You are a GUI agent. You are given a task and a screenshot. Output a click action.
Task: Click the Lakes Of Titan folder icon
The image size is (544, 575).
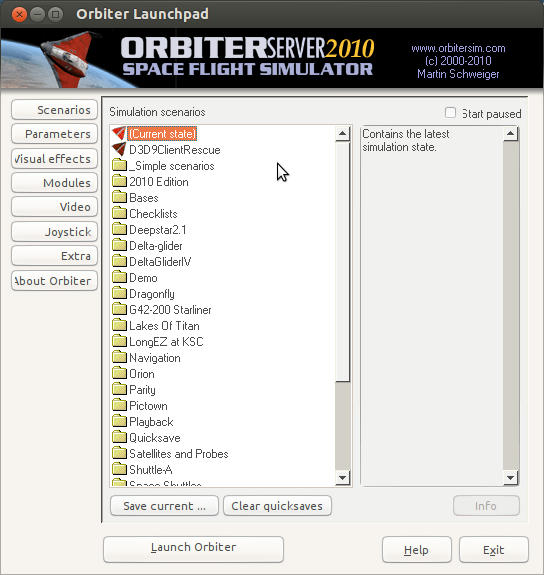click(119, 326)
